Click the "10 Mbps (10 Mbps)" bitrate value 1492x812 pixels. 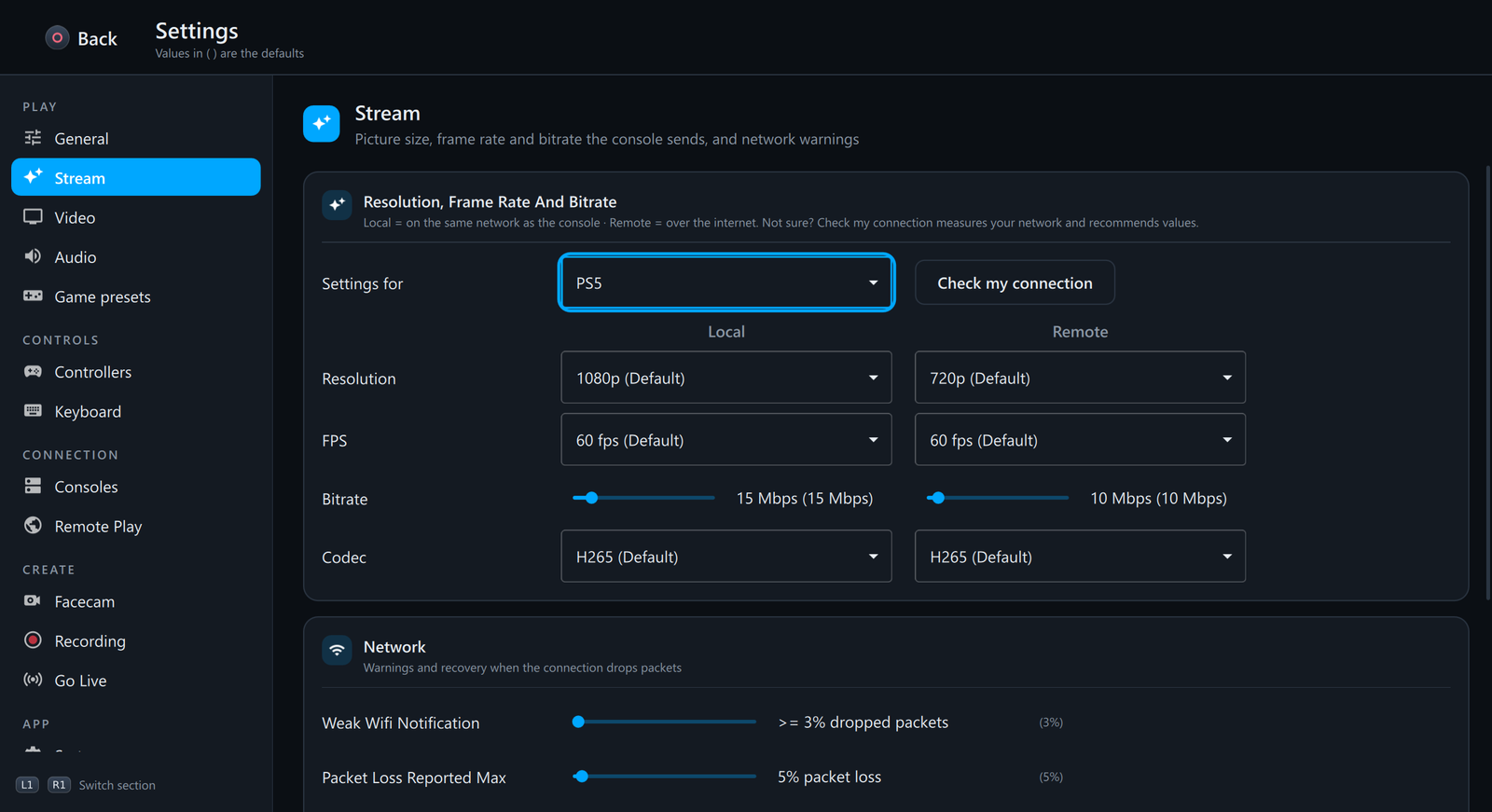pos(1158,499)
